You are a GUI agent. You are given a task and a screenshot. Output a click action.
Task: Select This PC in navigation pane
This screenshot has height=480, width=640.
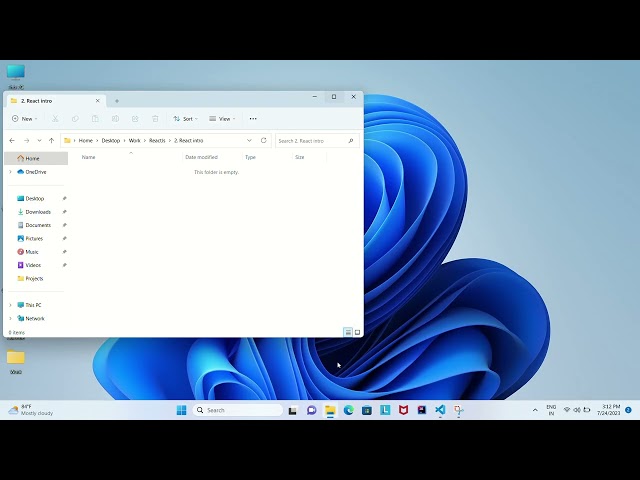(33, 305)
